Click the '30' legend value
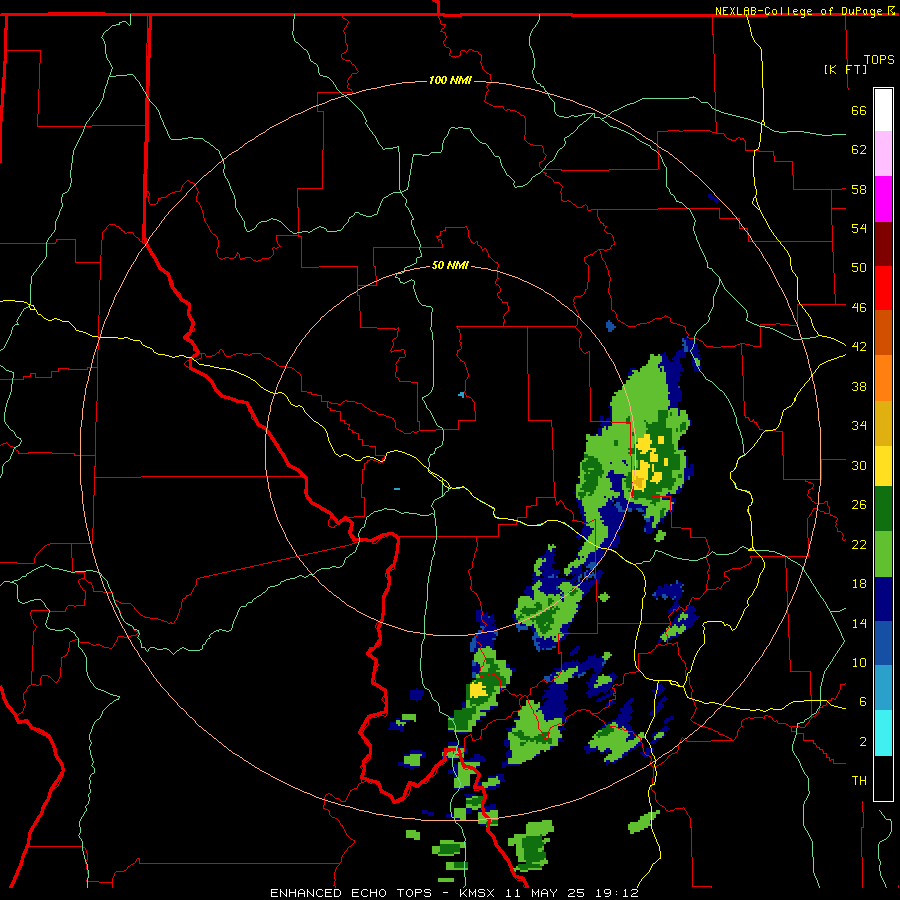Image resolution: width=900 pixels, height=900 pixels. 859,465
